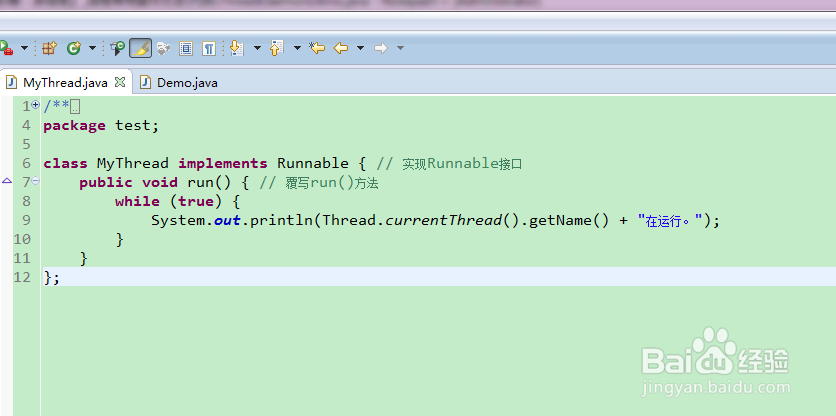Open the External Tools dropdown arrow
The height and width of the screenshot is (416, 836).
(x=25, y=49)
